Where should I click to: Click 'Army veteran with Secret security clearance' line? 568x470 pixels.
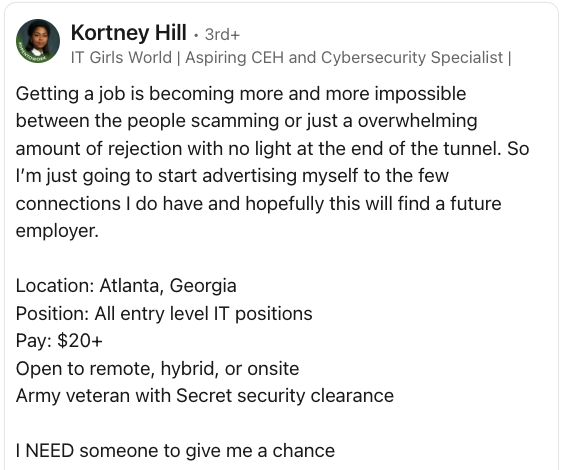(205, 396)
